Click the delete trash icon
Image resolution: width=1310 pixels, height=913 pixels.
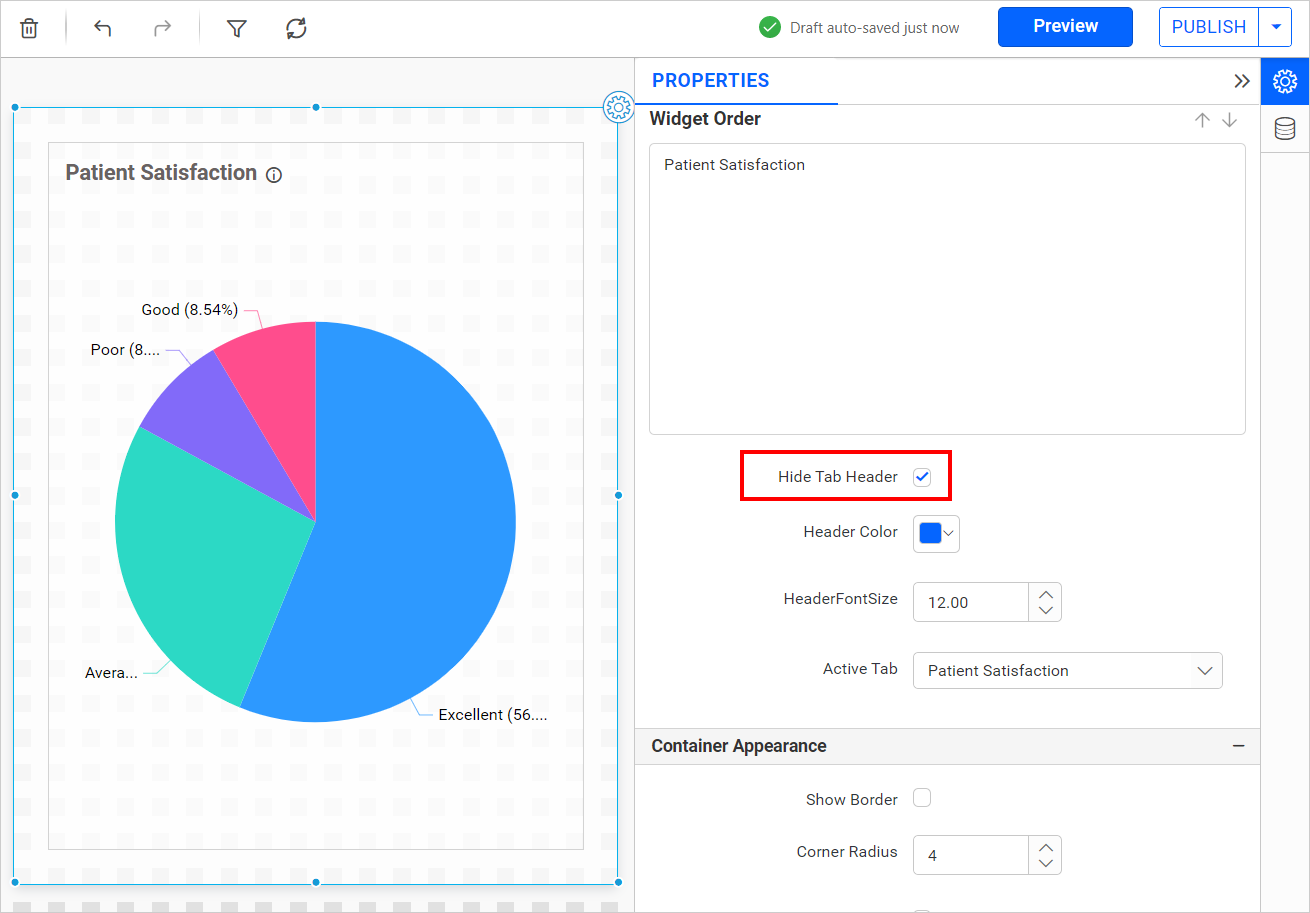coord(29,28)
